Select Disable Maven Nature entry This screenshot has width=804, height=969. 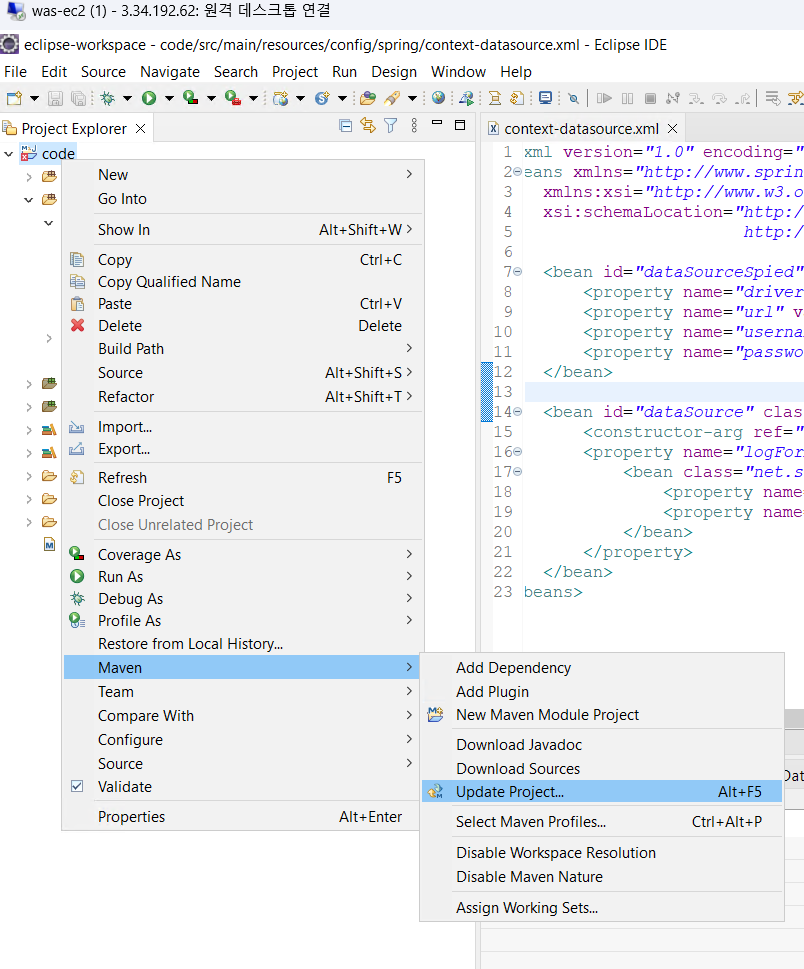[x=602, y=877]
